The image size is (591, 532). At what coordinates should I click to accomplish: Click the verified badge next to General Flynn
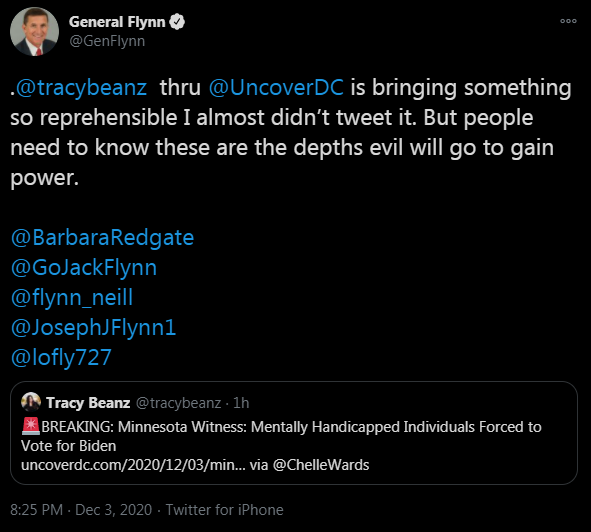177,22
